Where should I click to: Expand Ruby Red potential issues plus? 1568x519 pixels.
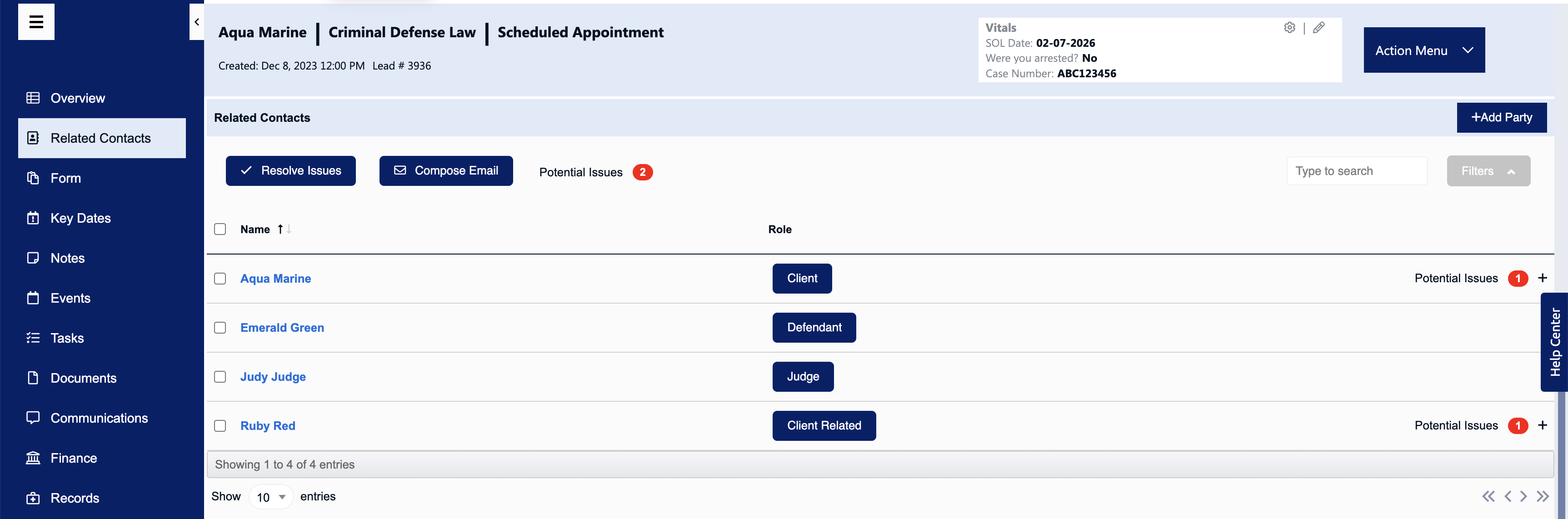click(x=1542, y=425)
